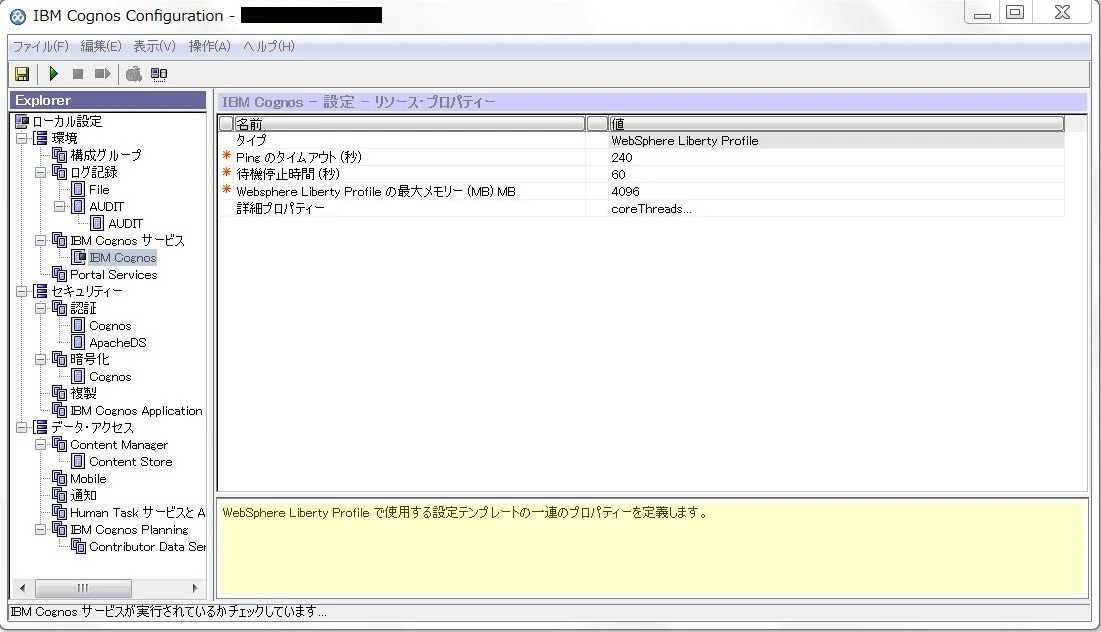Select ローカル設定 root node
Image resolution: width=1101 pixels, height=632 pixels.
pyautogui.click(x=67, y=121)
